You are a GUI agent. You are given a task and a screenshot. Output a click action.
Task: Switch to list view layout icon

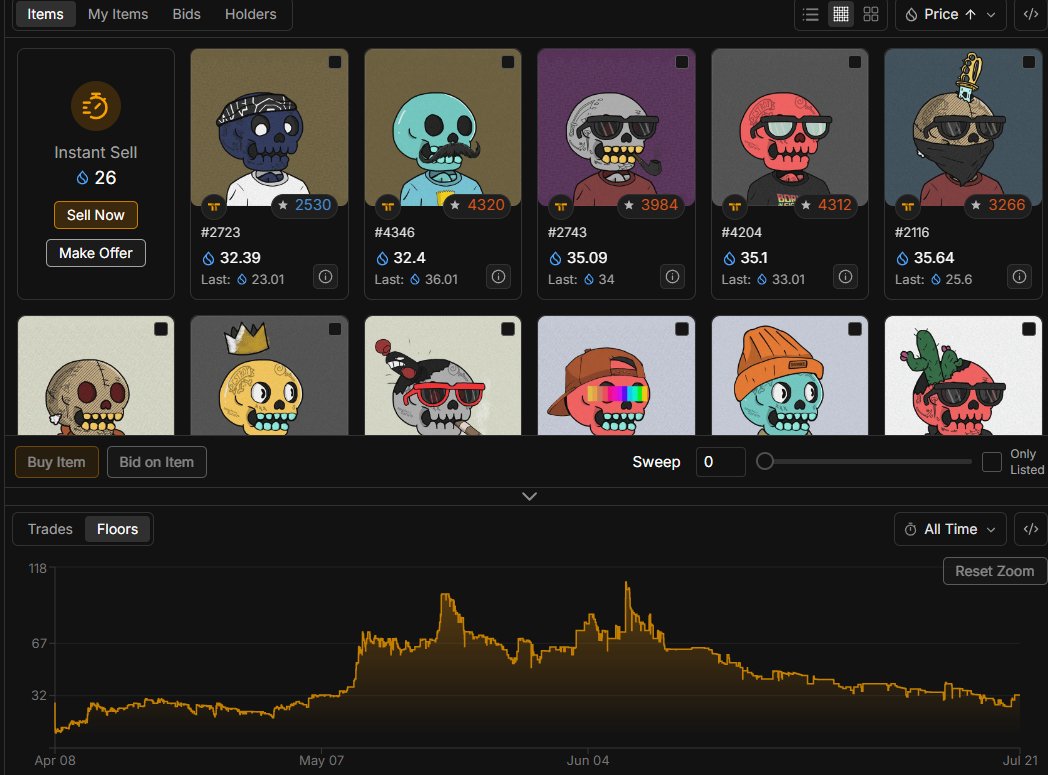(x=810, y=14)
